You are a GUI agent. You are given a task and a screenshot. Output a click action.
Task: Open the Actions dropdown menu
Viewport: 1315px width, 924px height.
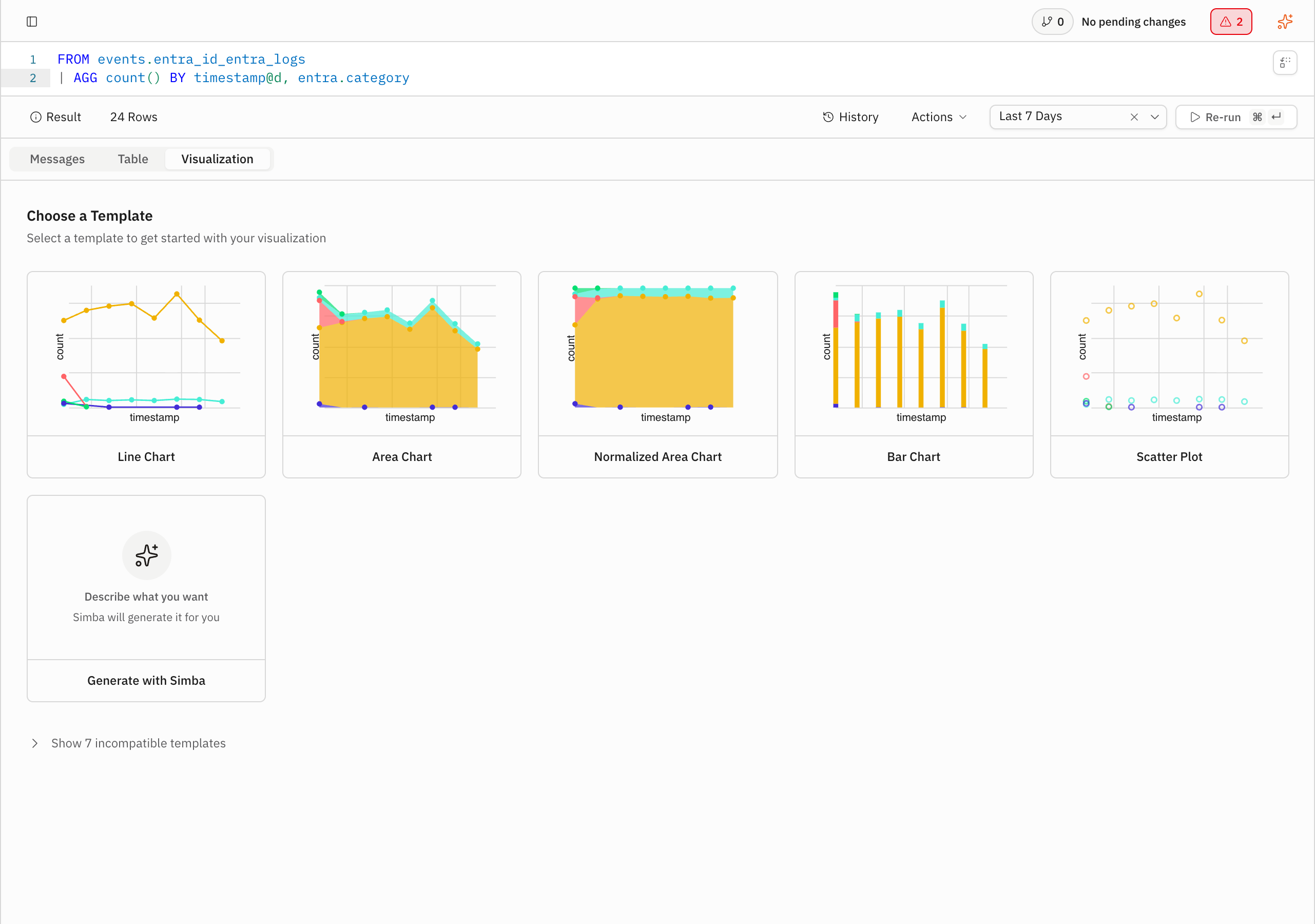point(939,117)
